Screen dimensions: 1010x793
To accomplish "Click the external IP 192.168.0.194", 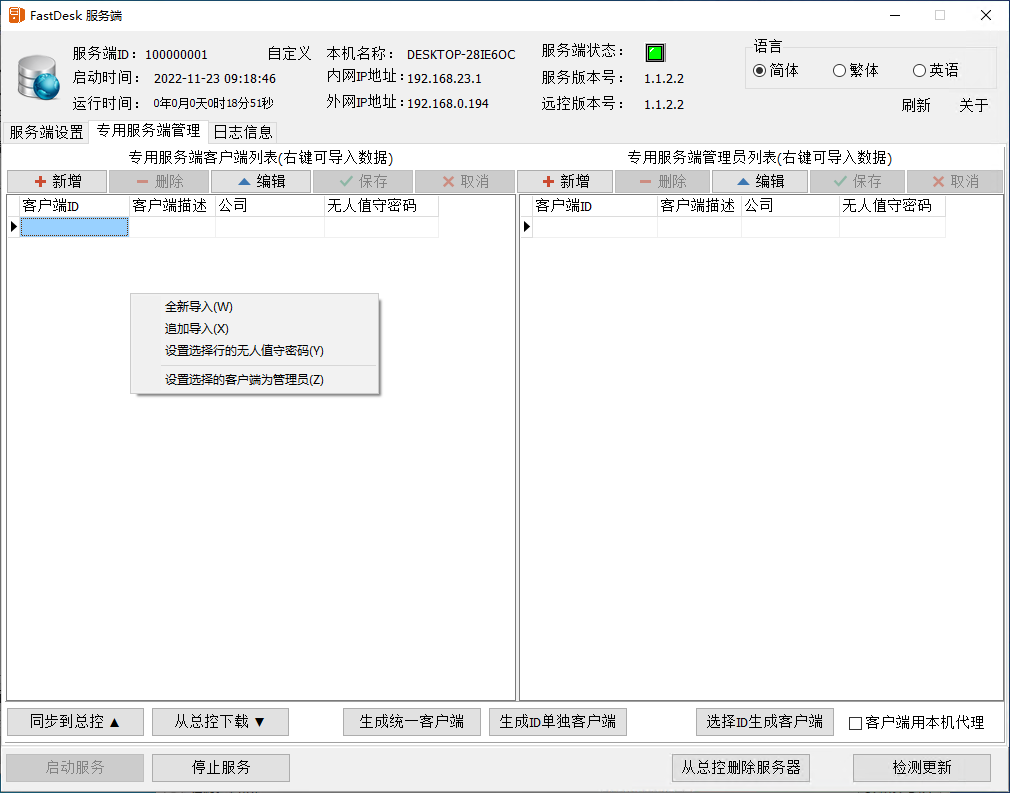I will coord(448,103).
